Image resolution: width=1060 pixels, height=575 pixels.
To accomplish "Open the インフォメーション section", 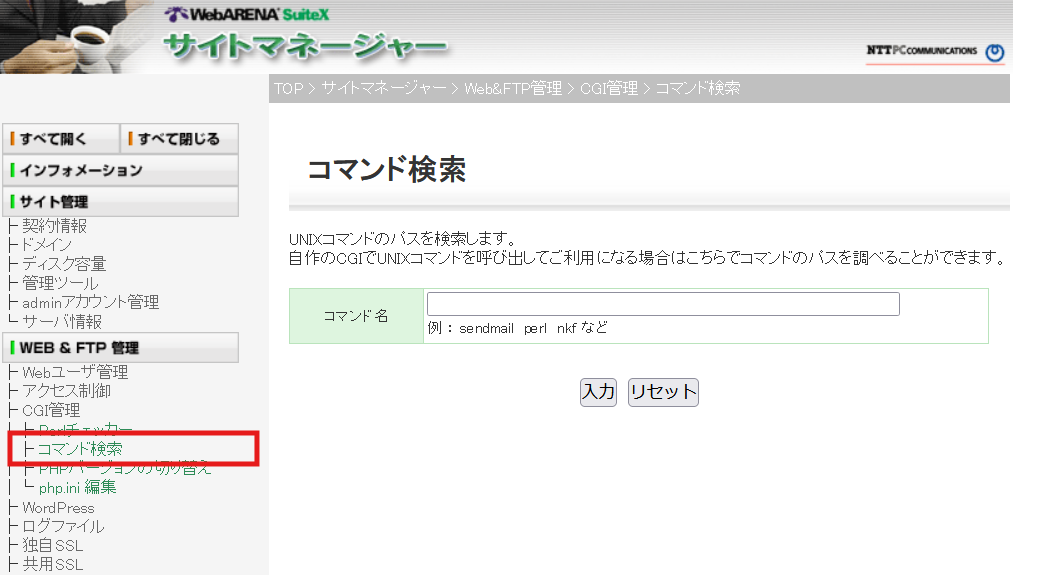I will point(120,170).
